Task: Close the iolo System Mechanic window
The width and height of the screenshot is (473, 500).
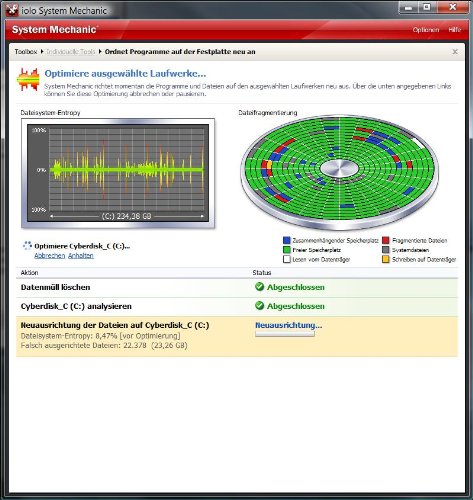Action: [x=452, y=7]
